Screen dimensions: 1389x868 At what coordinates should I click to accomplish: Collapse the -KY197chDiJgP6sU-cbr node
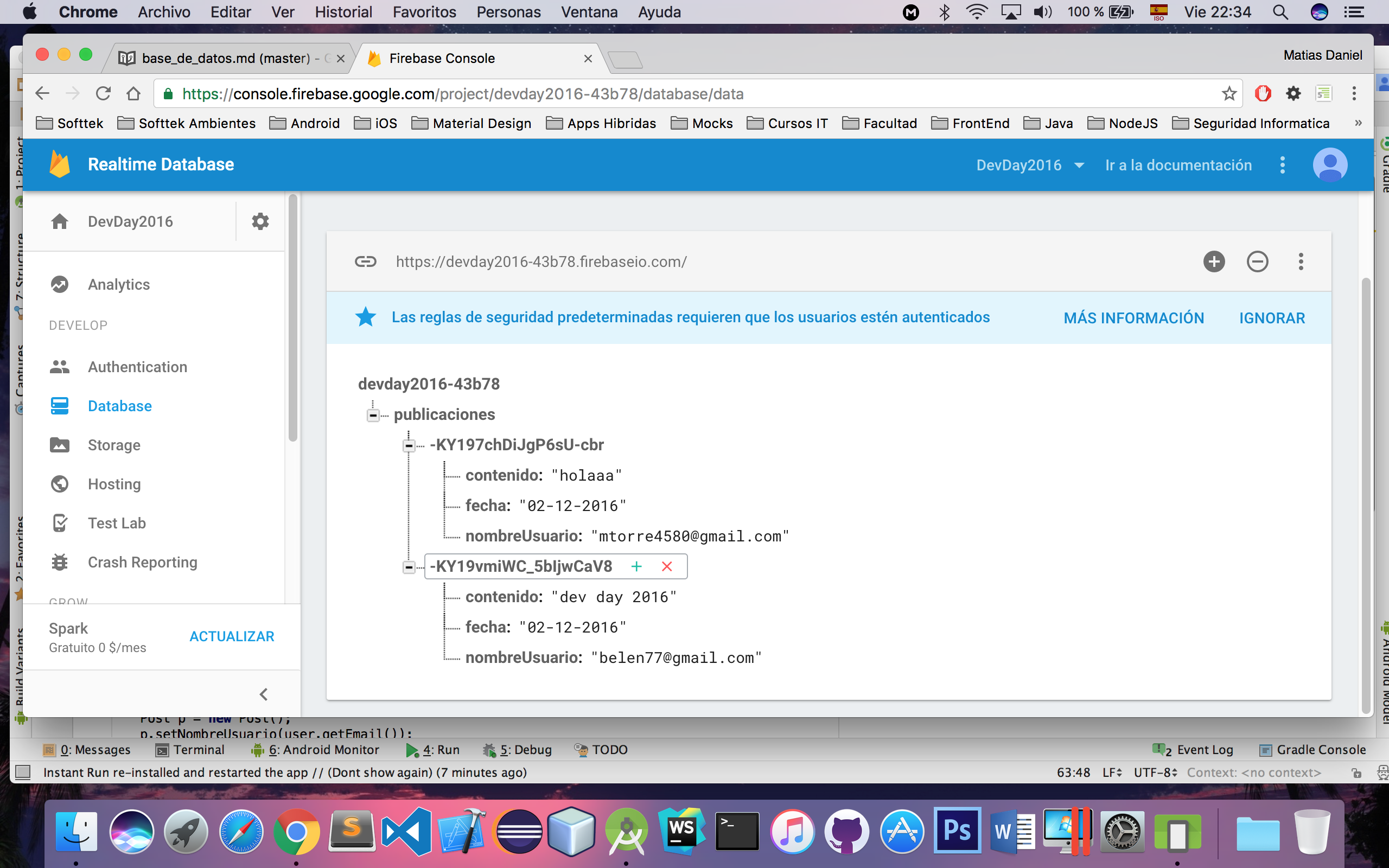[409, 445]
